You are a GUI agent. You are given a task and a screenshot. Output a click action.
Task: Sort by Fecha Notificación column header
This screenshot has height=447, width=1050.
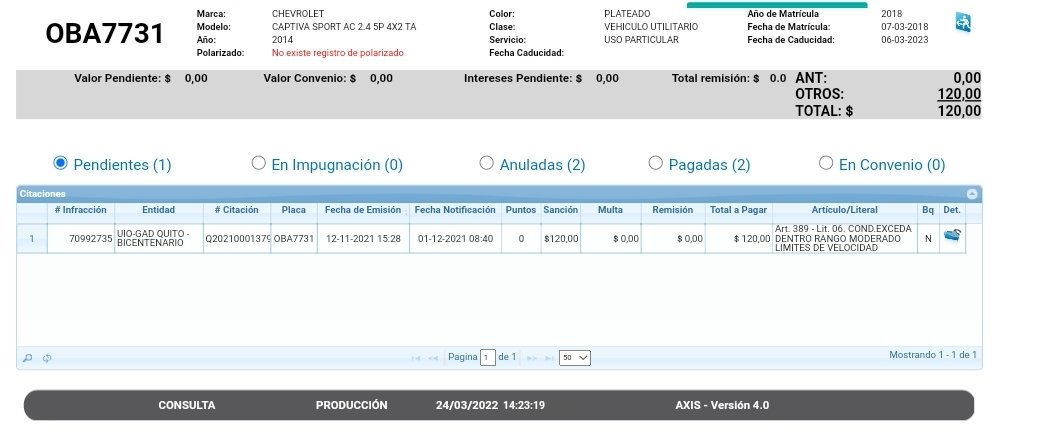coord(455,210)
